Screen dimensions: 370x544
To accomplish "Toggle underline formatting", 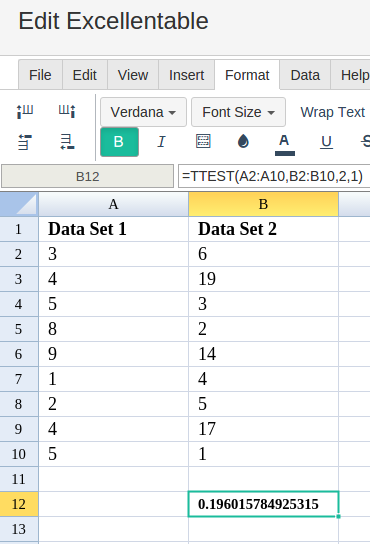I will (x=326, y=142).
